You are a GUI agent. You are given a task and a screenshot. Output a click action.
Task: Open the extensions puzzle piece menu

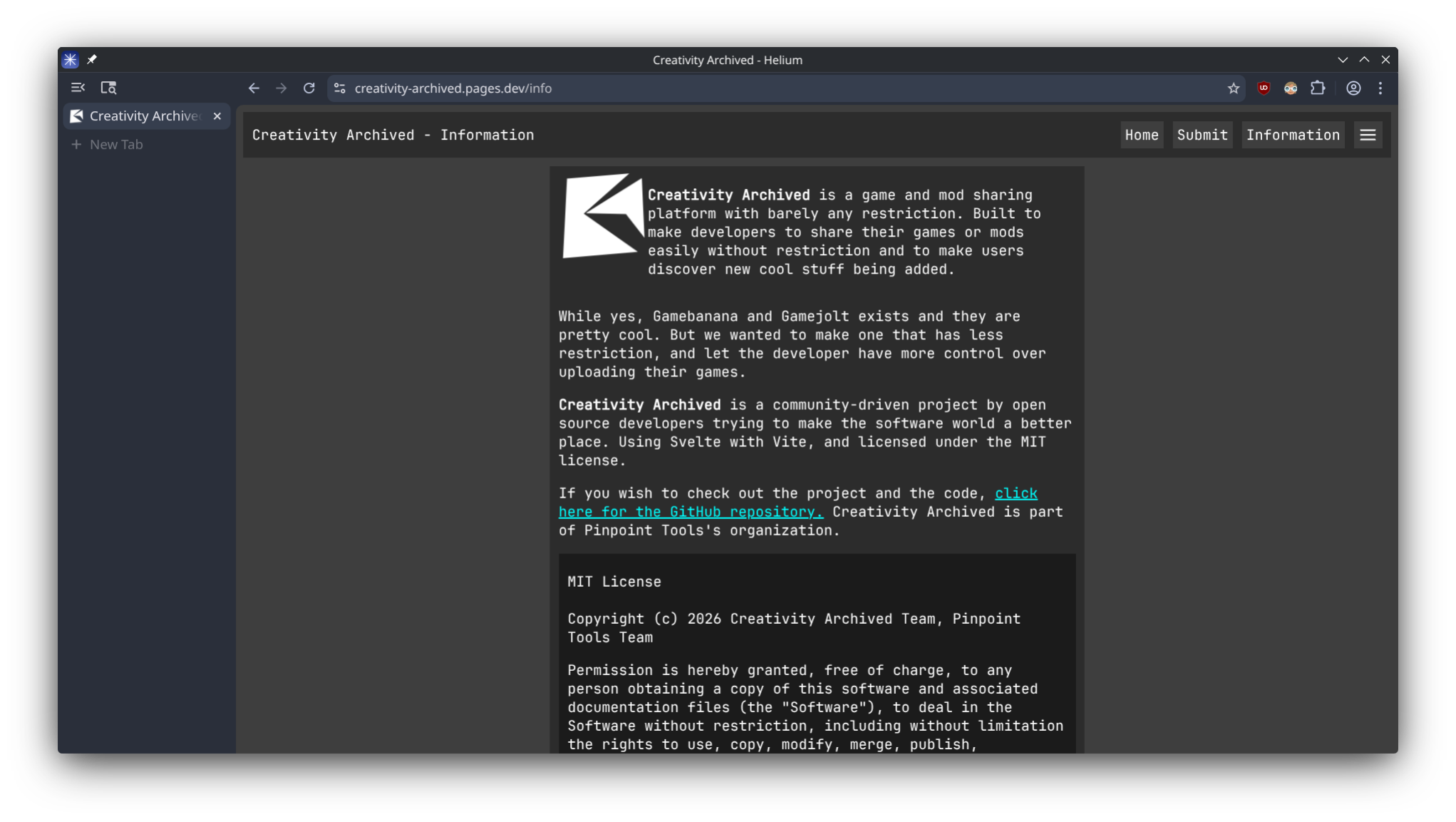1318,88
